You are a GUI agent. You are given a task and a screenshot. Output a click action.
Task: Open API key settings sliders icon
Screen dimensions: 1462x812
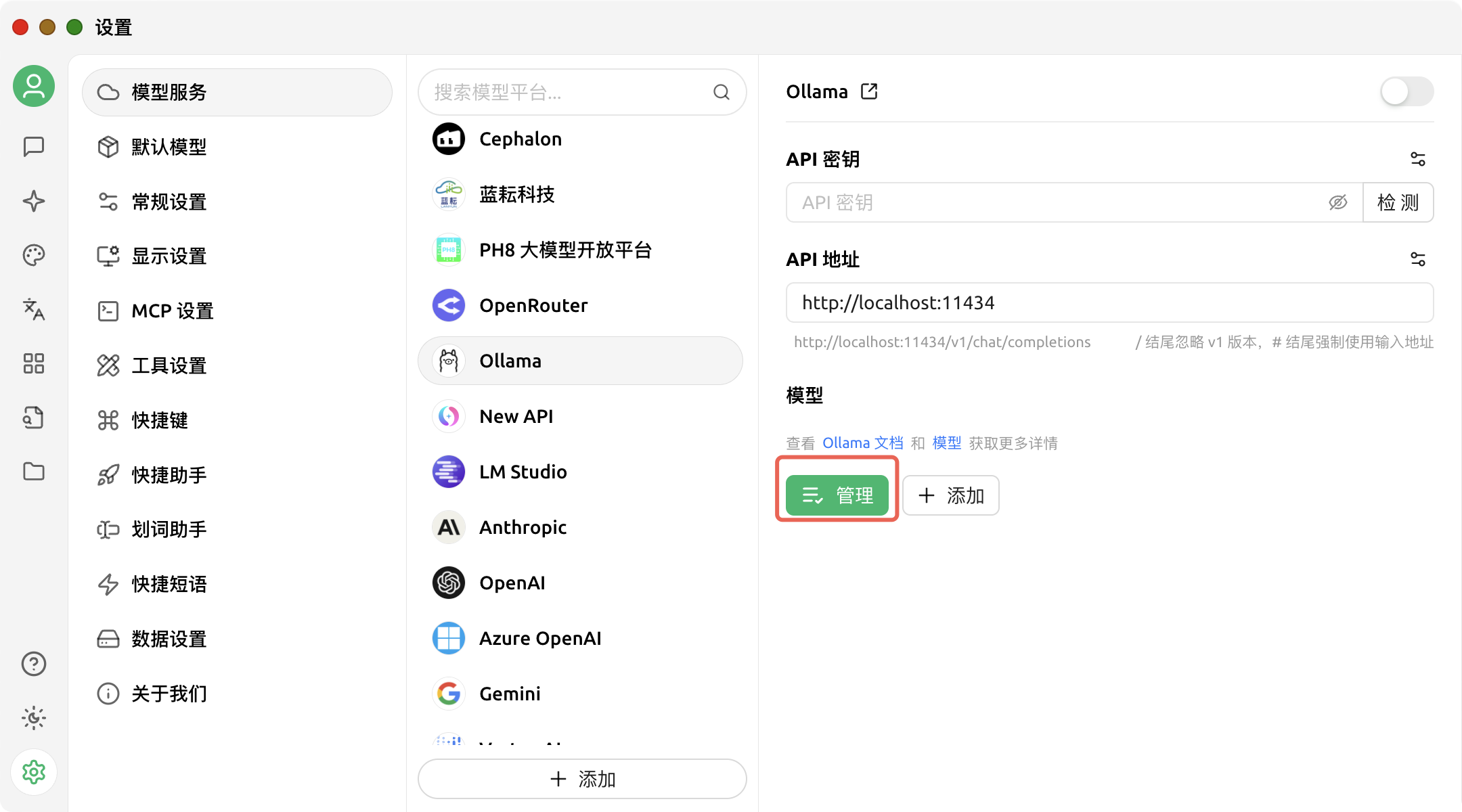coord(1417,159)
